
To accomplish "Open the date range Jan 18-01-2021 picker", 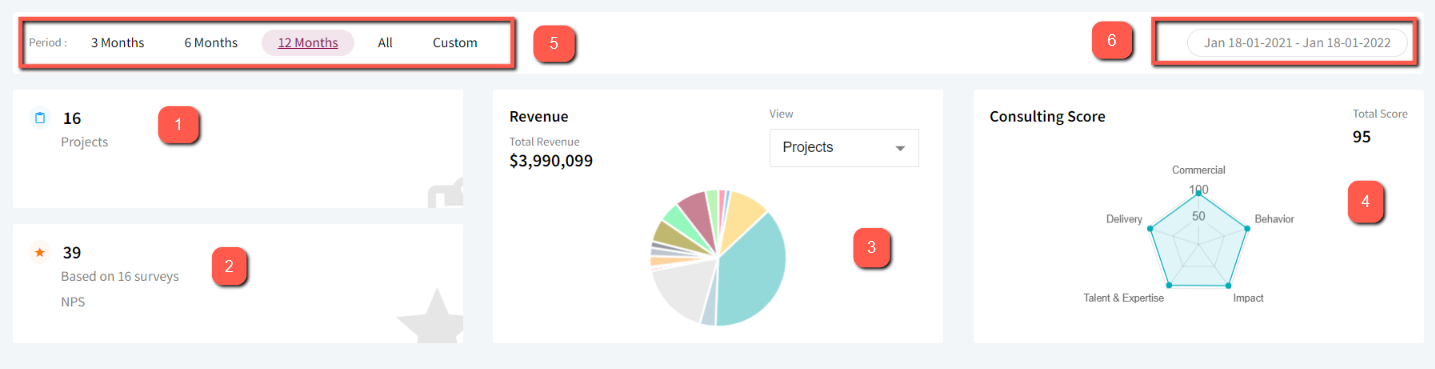I will pyautogui.click(x=1297, y=43).
